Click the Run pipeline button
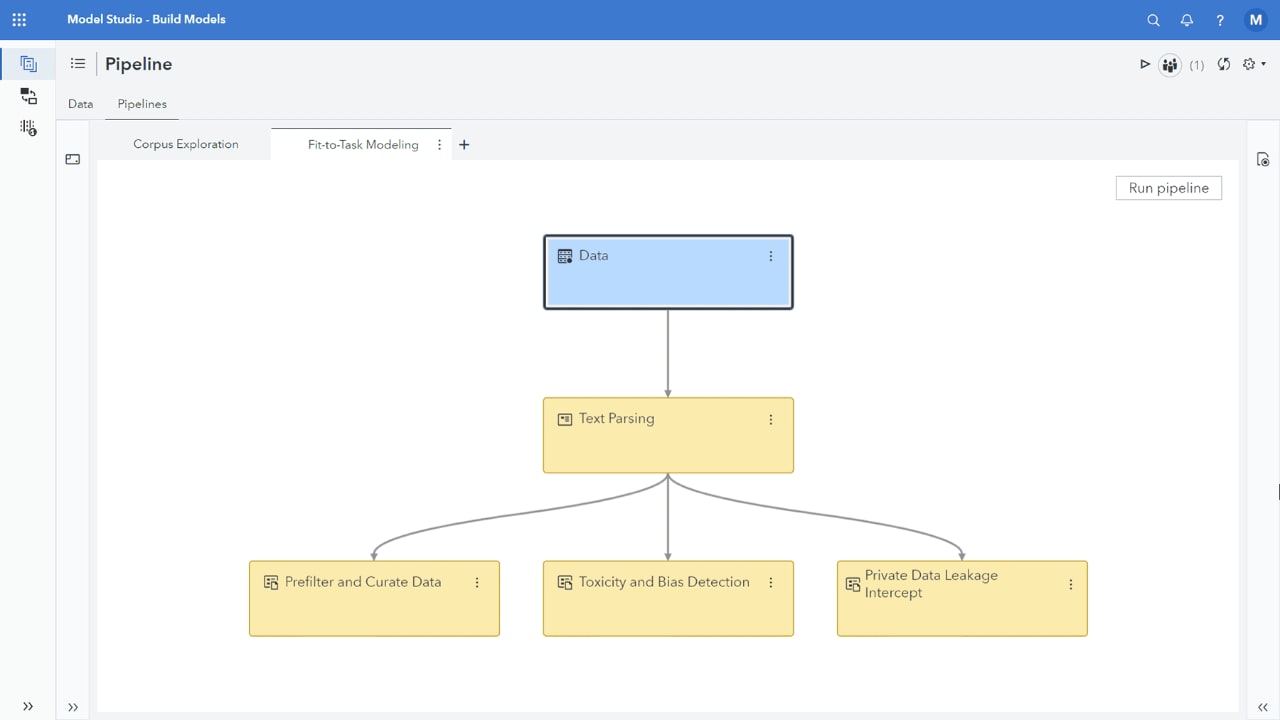The height and width of the screenshot is (720, 1280). 1168,187
